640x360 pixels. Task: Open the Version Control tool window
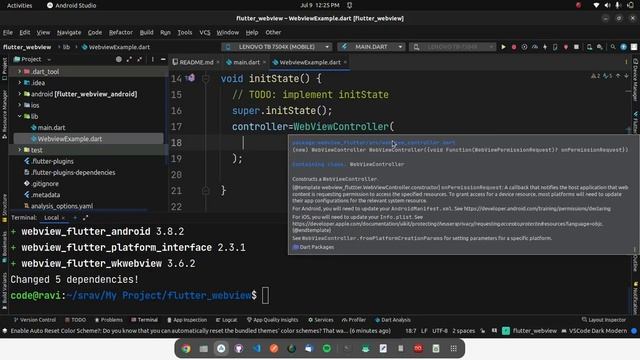[x=35, y=320]
